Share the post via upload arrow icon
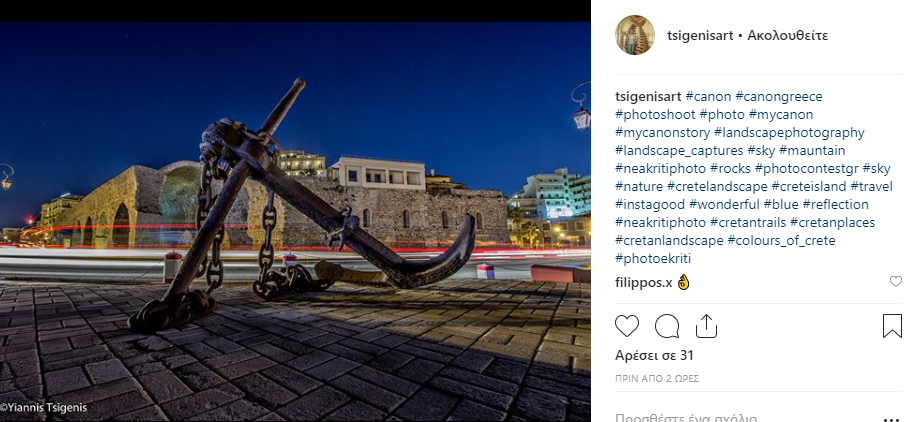Screen dimensions: 919x422 click(x=706, y=326)
